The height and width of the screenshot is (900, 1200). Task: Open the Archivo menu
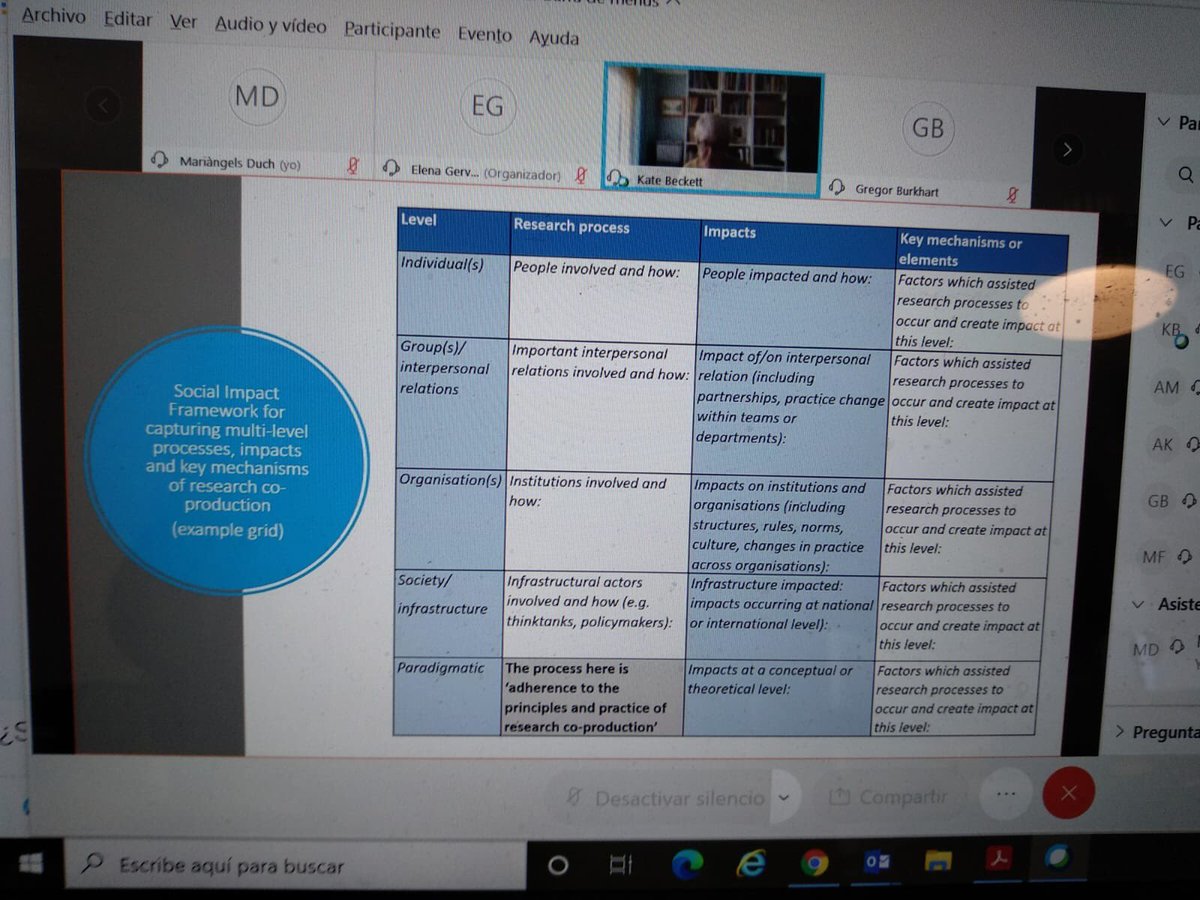tap(53, 17)
